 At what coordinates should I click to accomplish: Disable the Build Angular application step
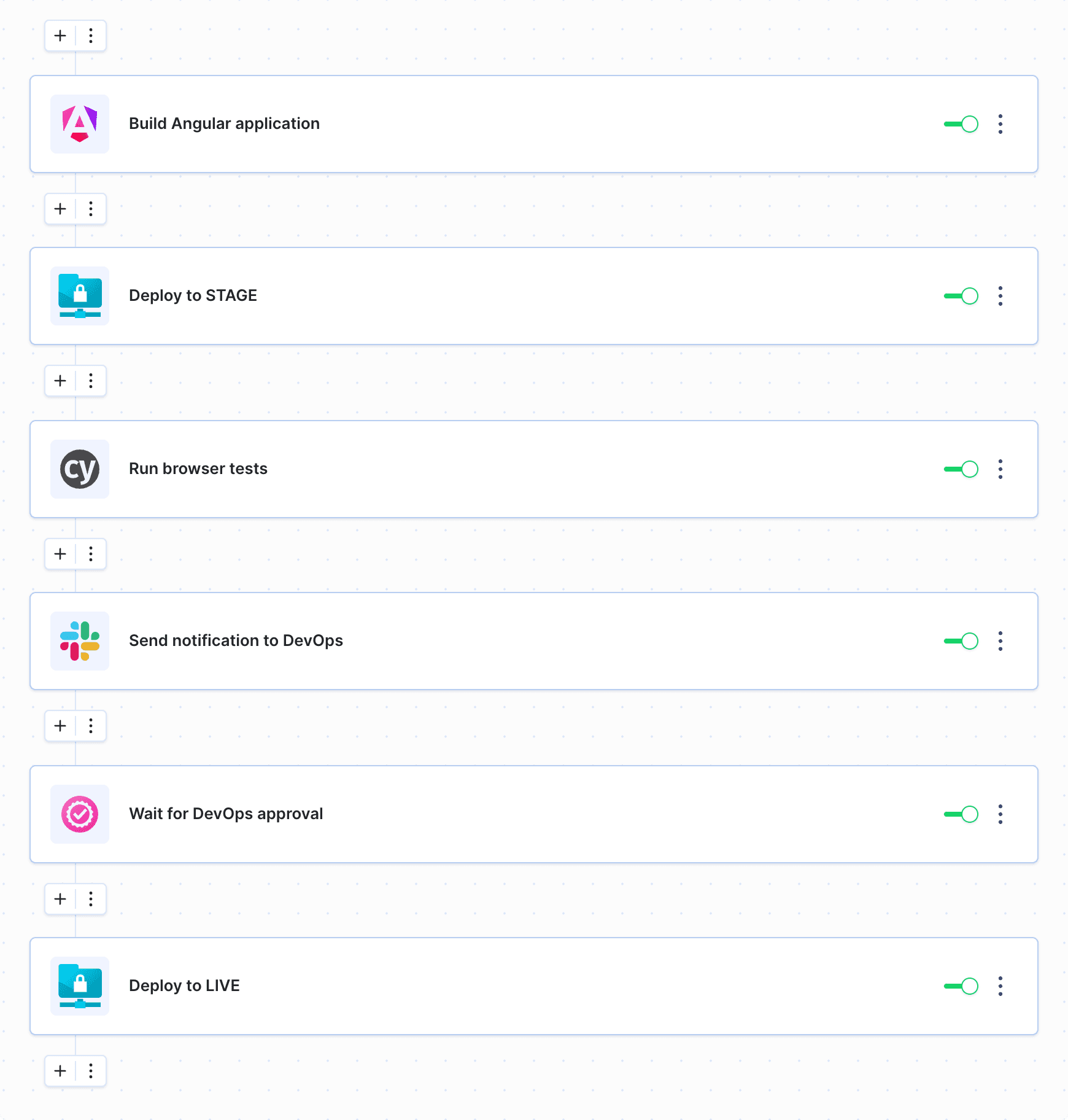point(960,124)
